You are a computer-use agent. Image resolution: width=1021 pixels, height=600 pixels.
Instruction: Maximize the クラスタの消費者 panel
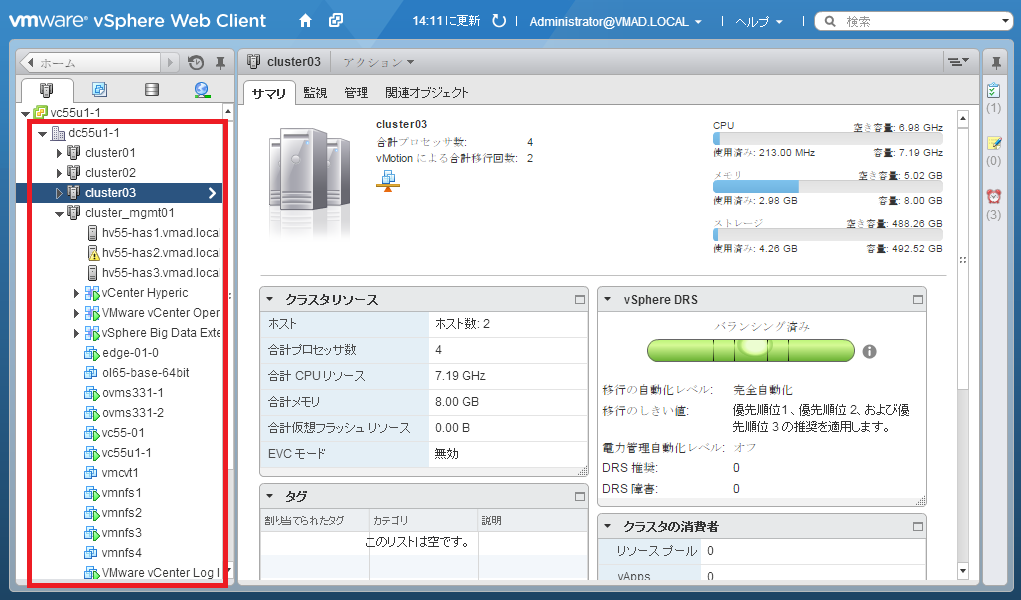tap(917, 526)
